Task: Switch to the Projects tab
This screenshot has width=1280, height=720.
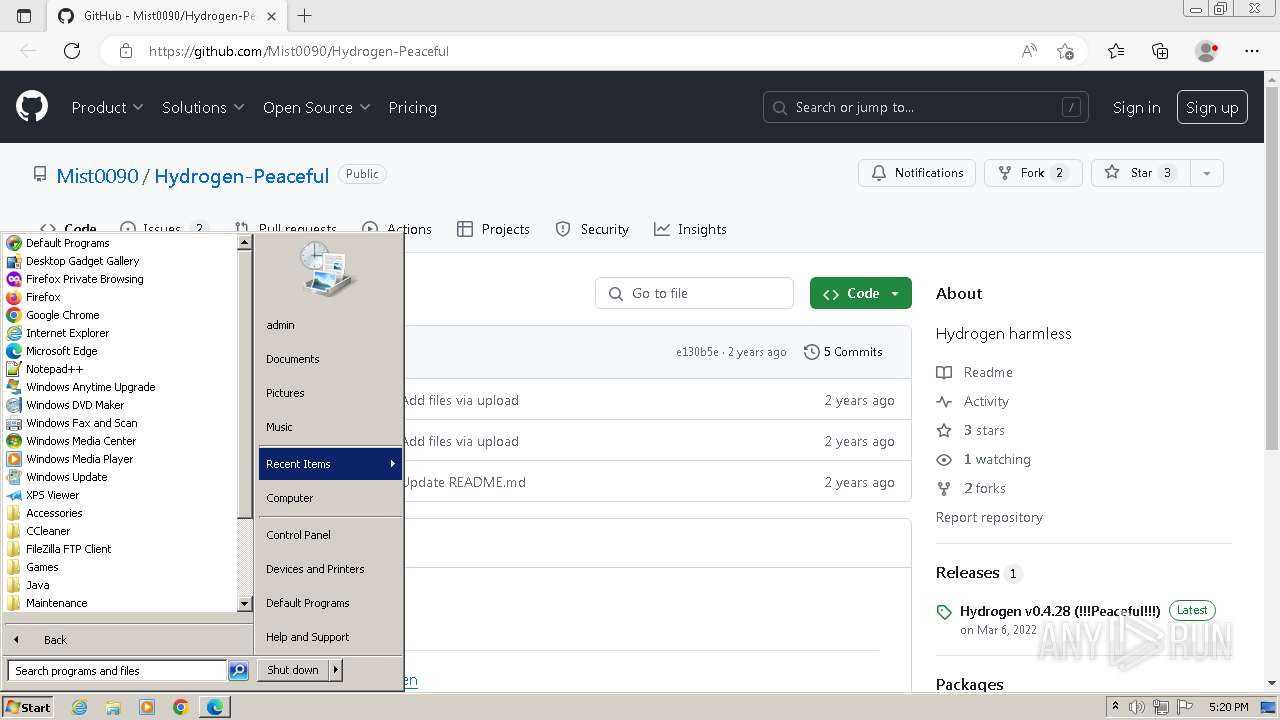Action: [x=493, y=229]
